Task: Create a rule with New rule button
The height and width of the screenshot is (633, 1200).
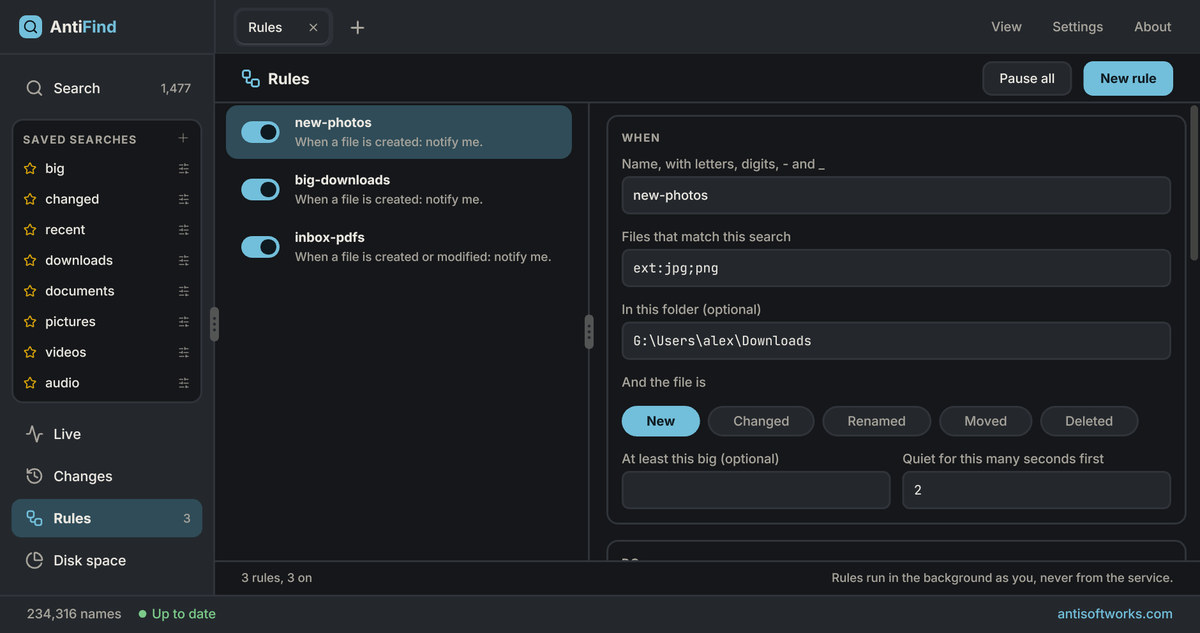Action: click(1128, 78)
